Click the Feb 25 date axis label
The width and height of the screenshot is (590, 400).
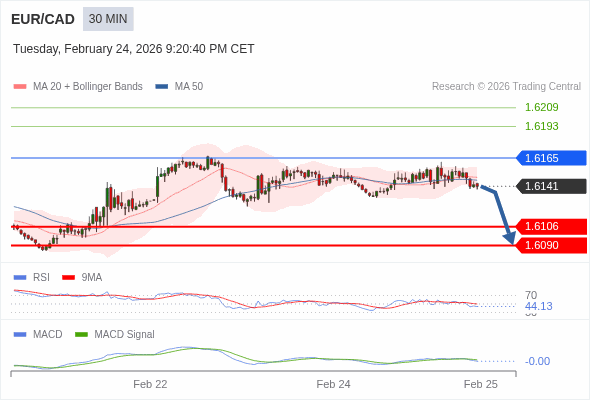481,384
